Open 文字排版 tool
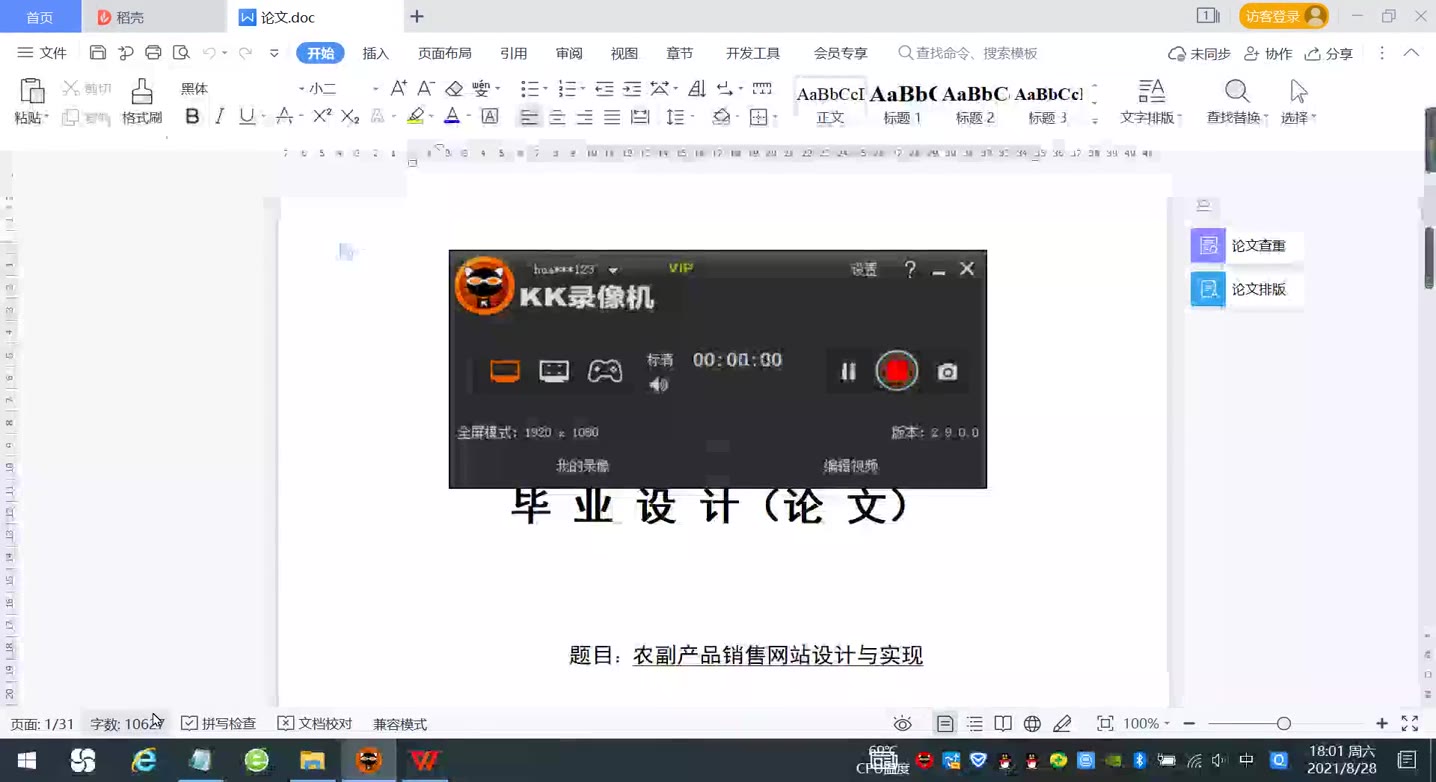1436x782 pixels. click(1151, 102)
